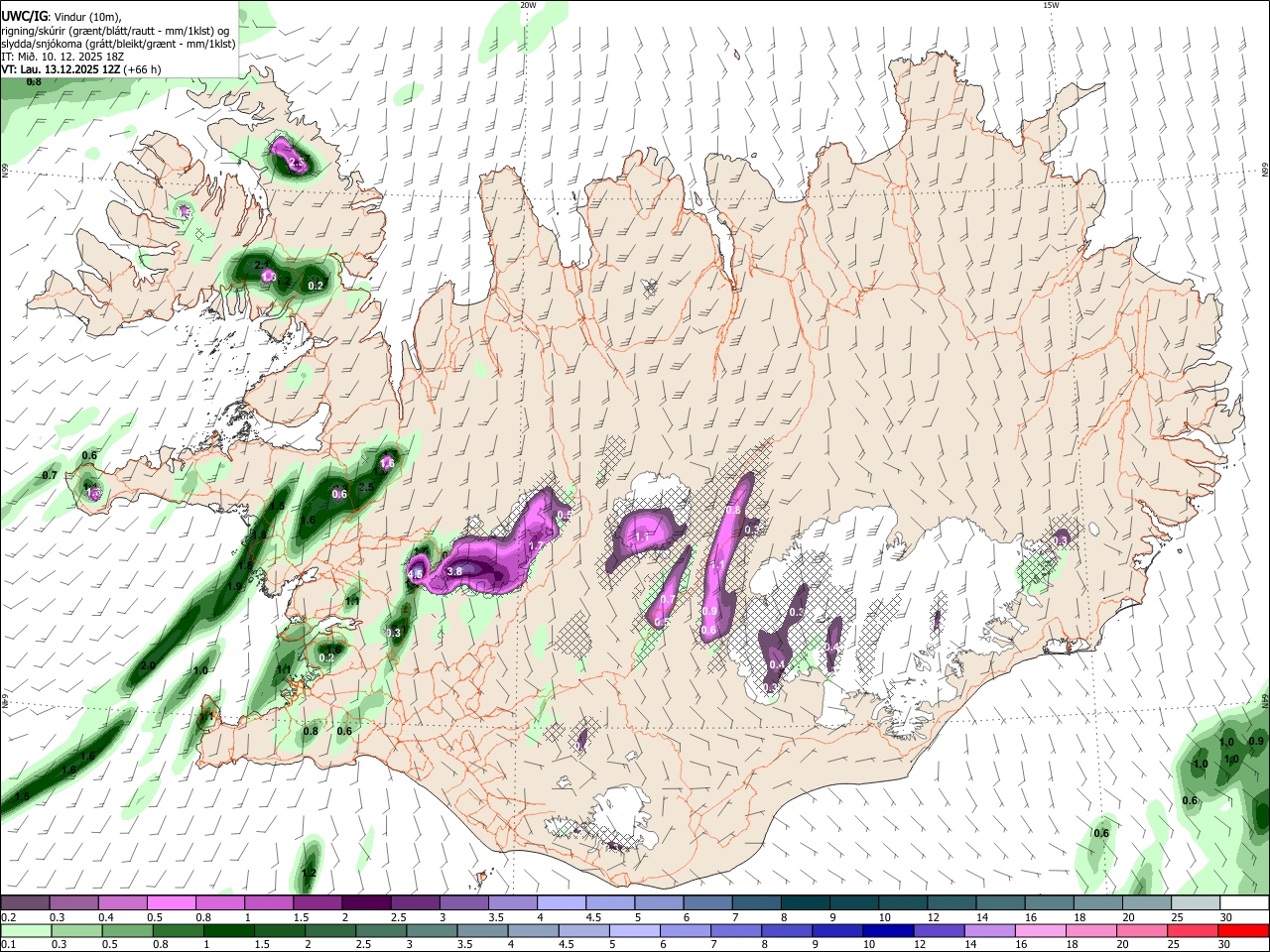Click the 0.1 label on the color scale

(x=8, y=945)
